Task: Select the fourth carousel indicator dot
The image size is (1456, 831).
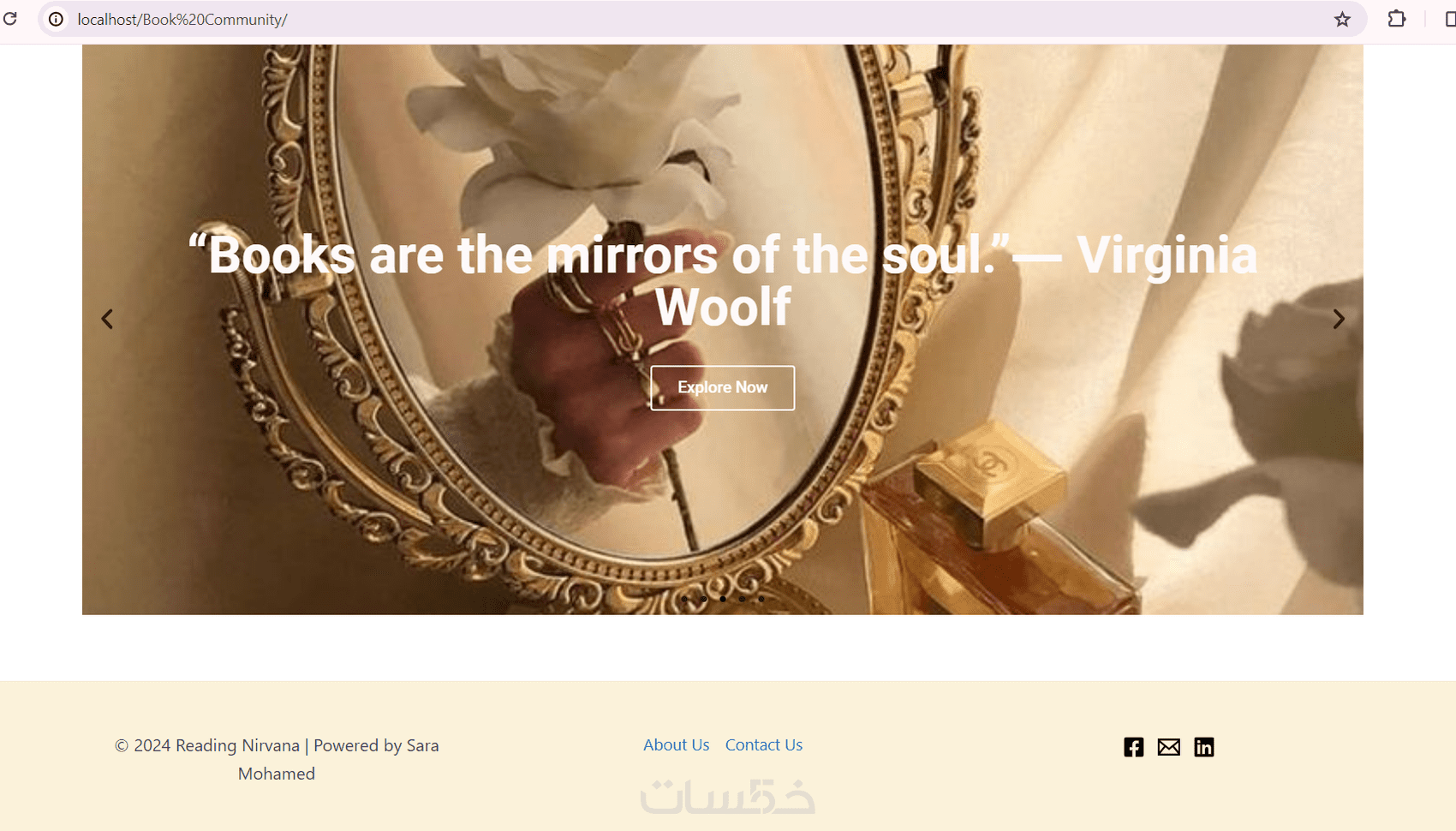Action: pos(742,599)
